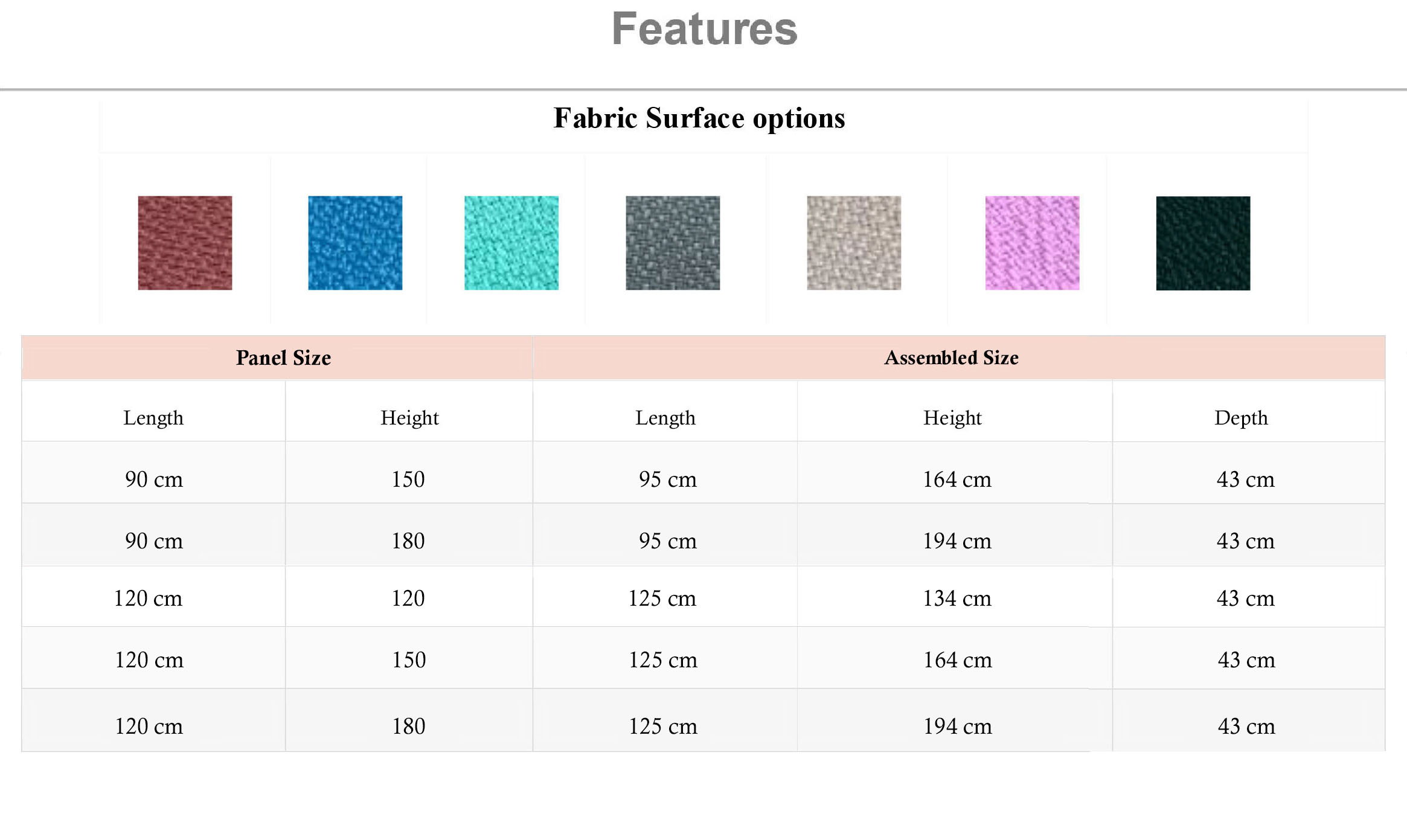Click the Assembled Size header cell
The height and width of the screenshot is (840, 1407).
pos(959,357)
